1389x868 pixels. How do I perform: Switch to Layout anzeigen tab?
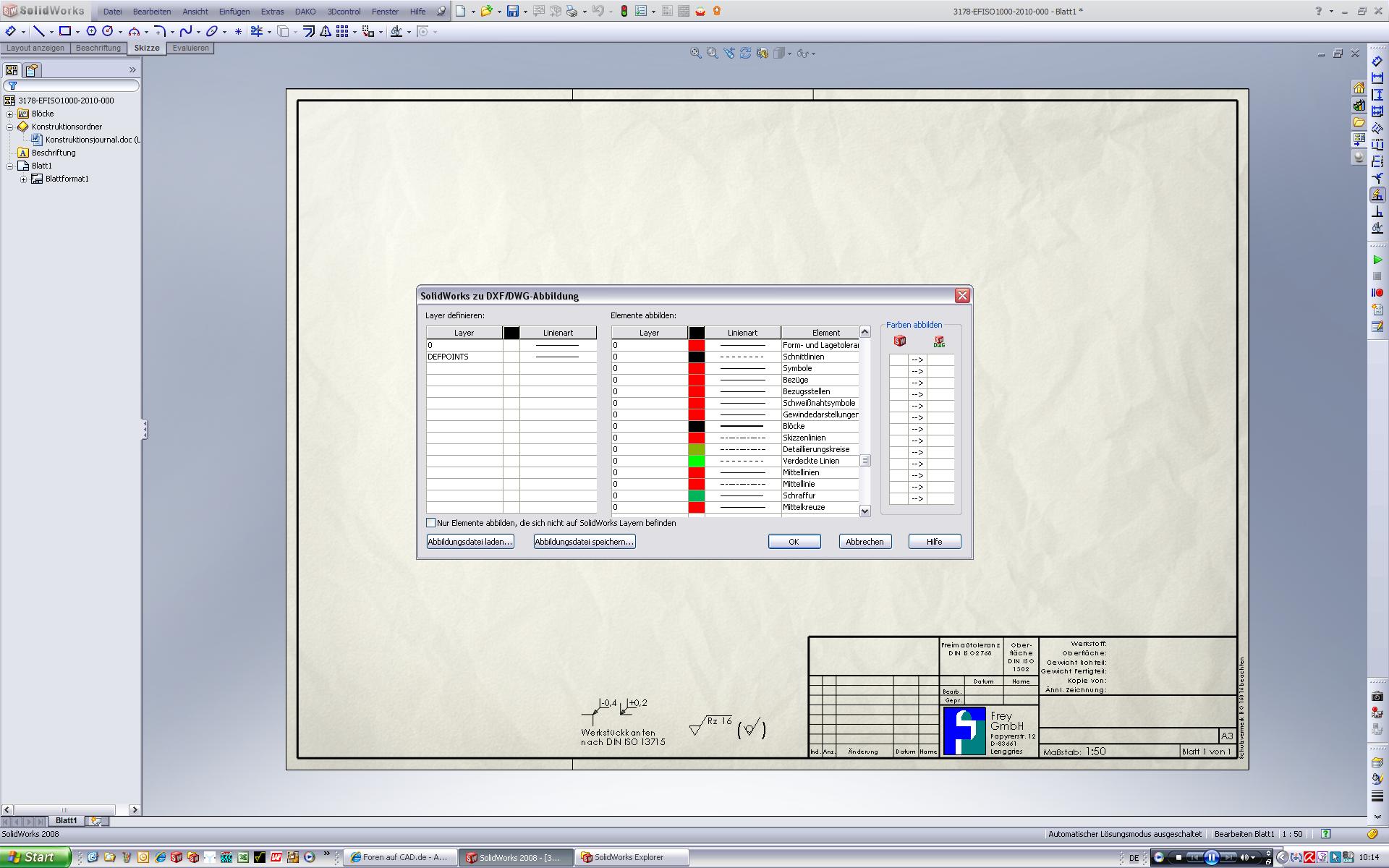pyautogui.click(x=35, y=48)
